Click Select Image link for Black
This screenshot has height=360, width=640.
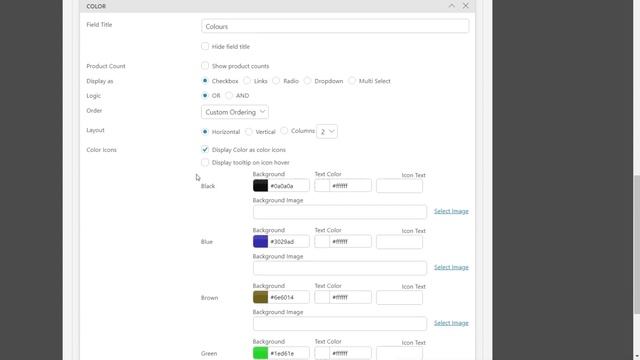[451, 211]
